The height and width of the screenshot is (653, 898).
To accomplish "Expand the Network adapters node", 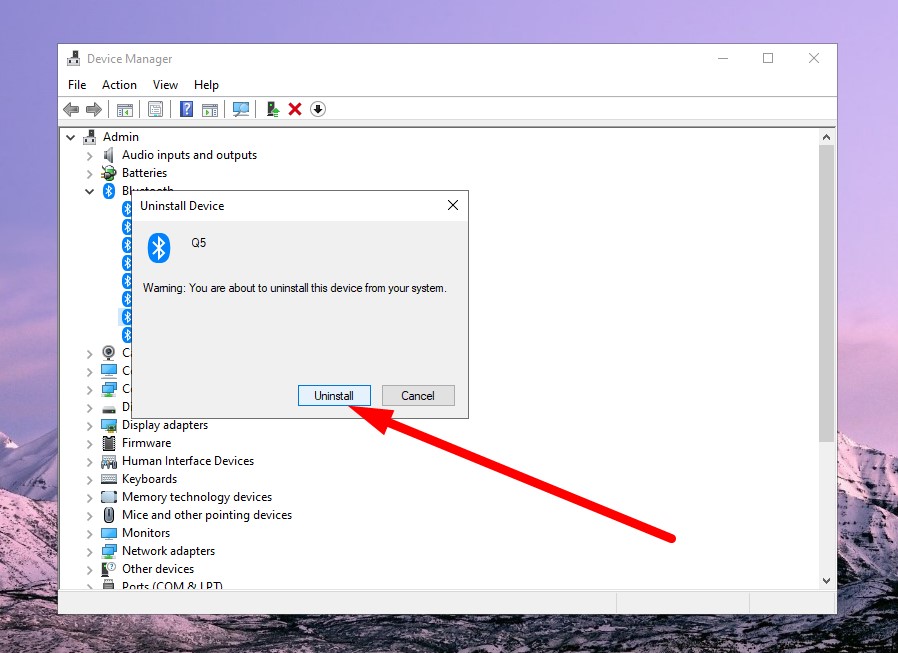I will [89, 550].
